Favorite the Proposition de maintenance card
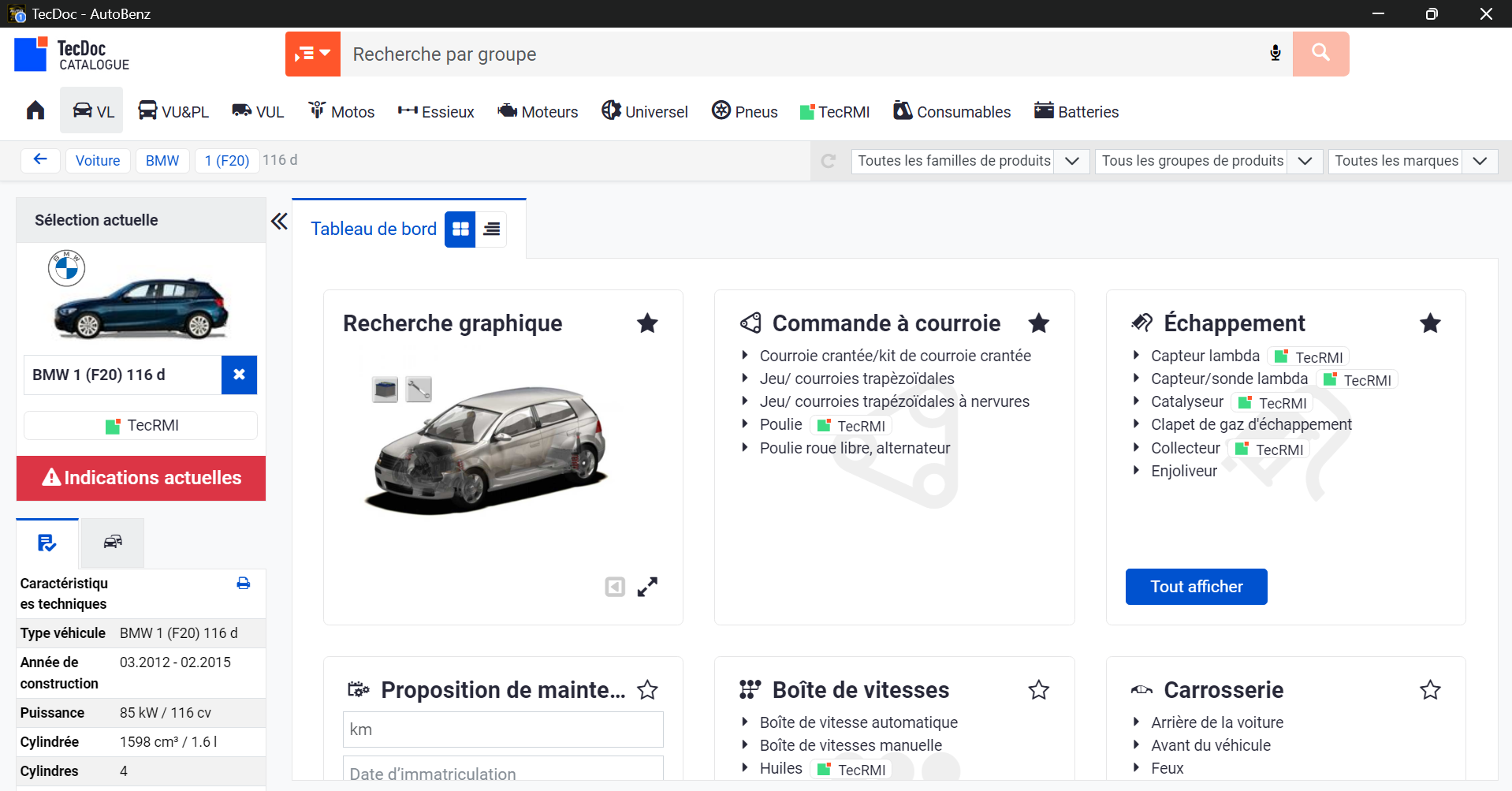This screenshot has width=1512, height=791. (x=647, y=690)
